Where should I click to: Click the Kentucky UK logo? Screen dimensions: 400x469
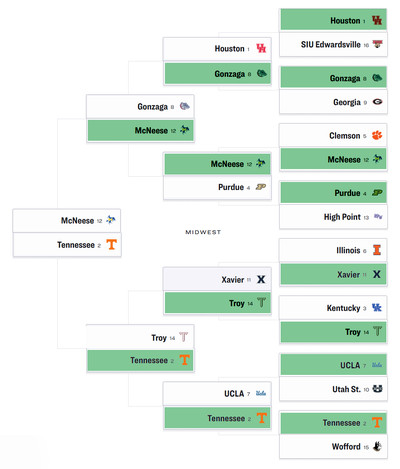(x=377, y=307)
